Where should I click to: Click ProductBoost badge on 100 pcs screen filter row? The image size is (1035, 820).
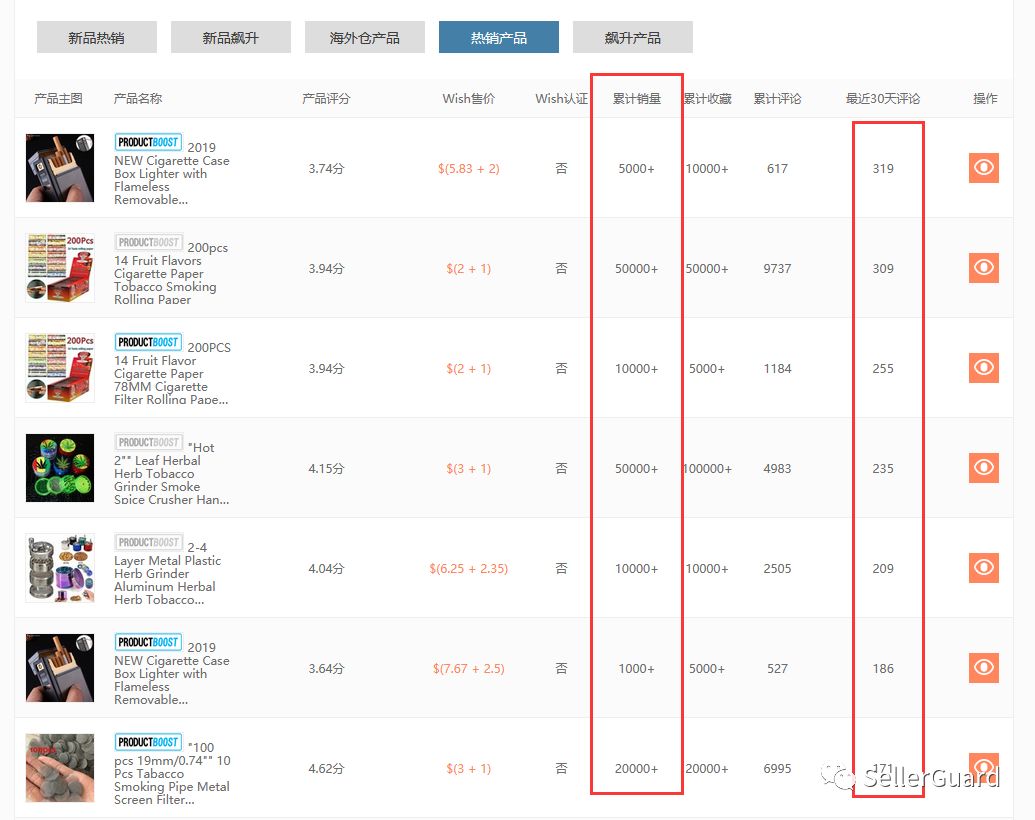(x=149, y=742)
